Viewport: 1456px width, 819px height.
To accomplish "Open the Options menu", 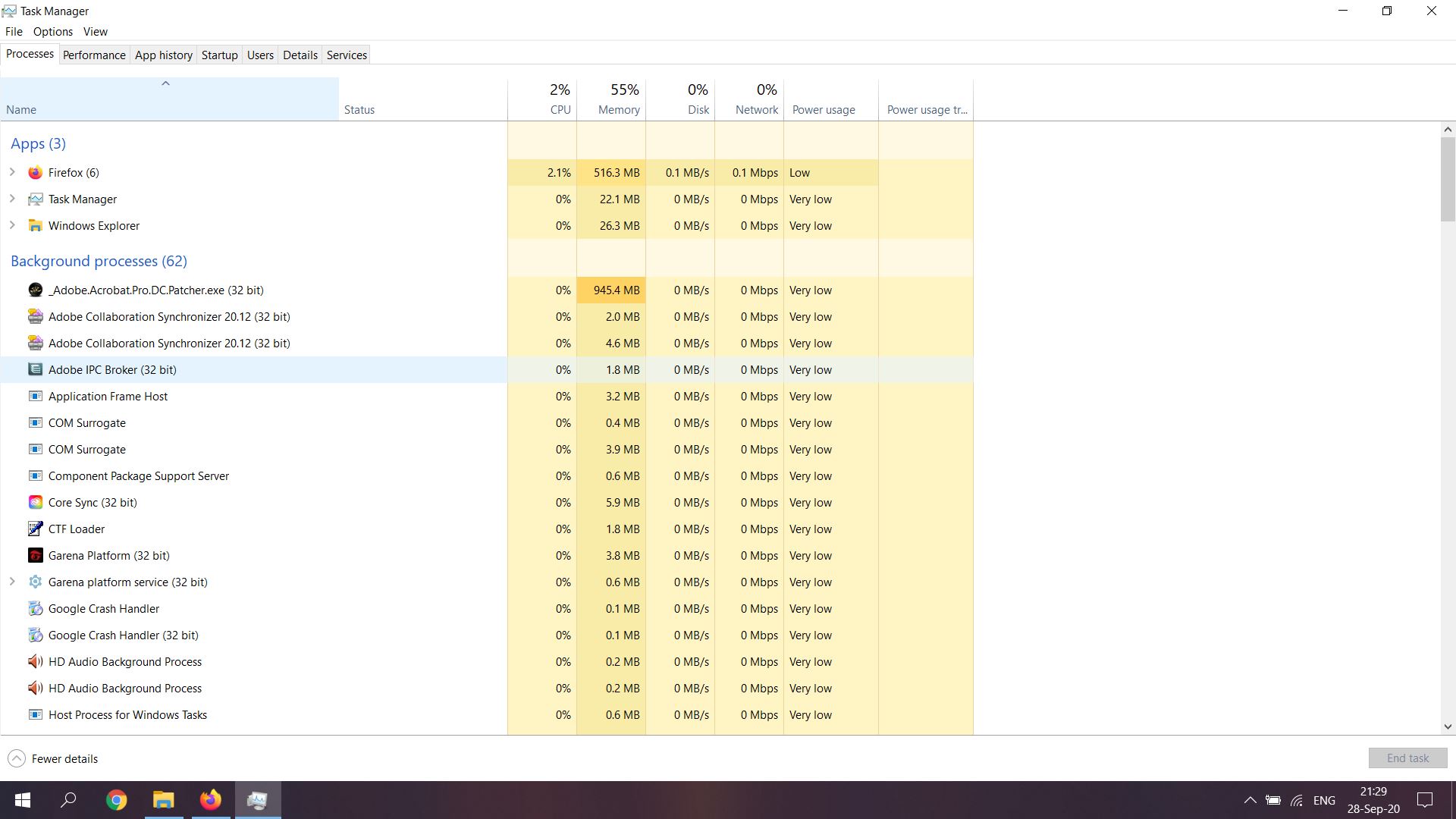I will tap(53, 32).
